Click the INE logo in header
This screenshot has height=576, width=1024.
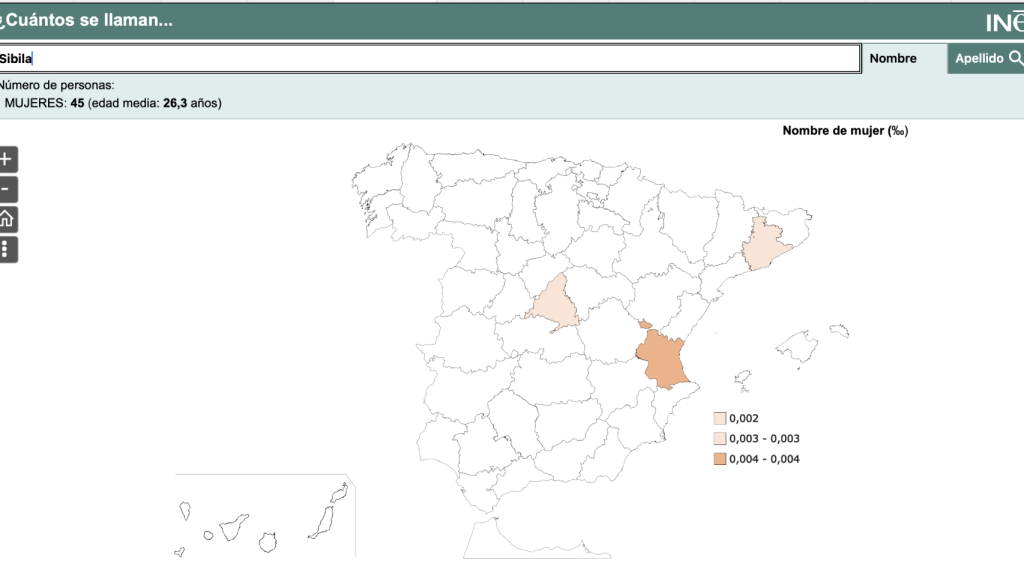click(1004, 23)
